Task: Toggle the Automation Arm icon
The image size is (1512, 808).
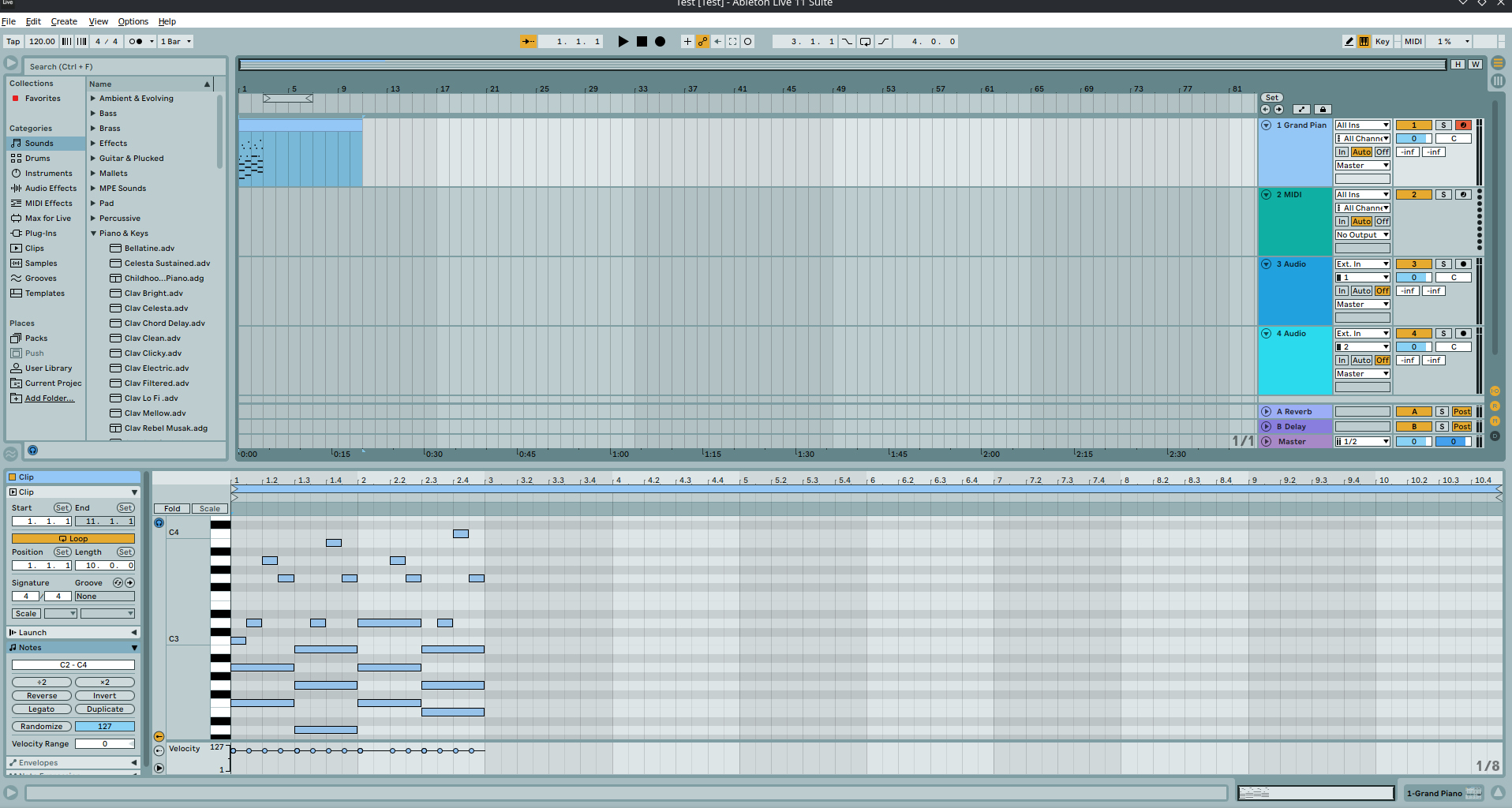Action: [702, 42]
